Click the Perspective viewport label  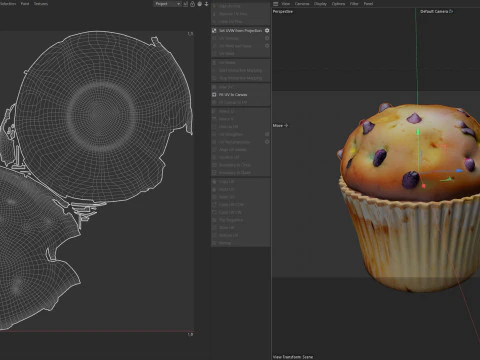click(283, 11)
